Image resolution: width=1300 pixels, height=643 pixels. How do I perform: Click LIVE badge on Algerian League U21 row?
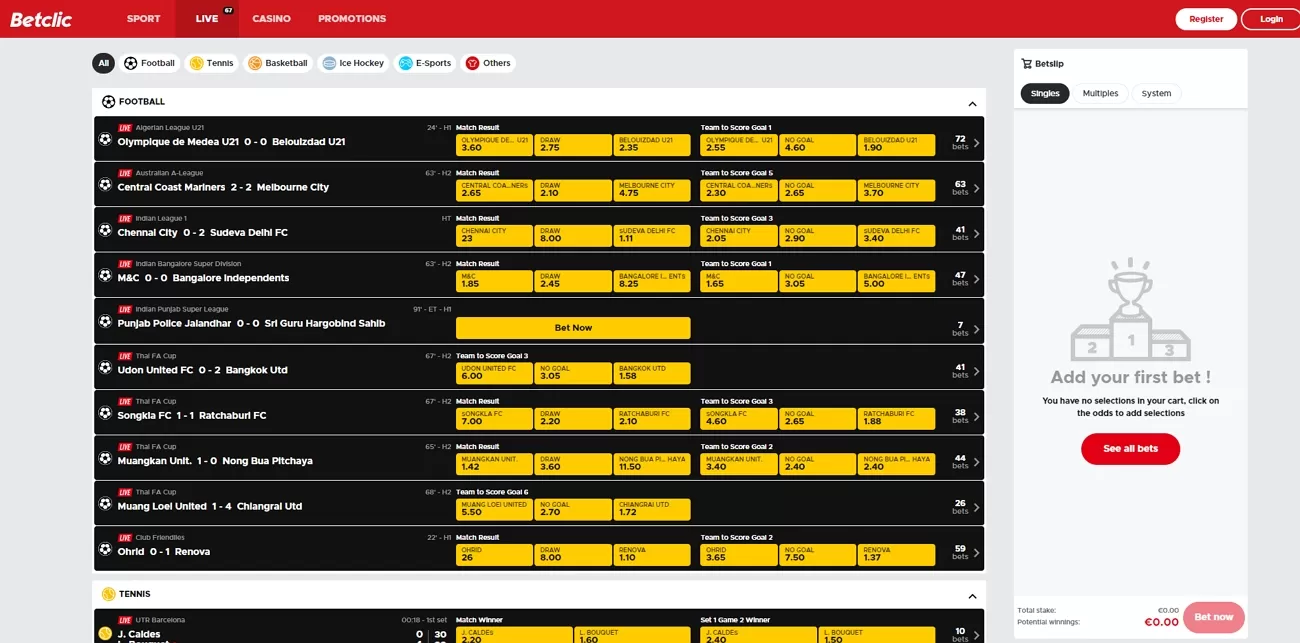(x=125, y=128)
